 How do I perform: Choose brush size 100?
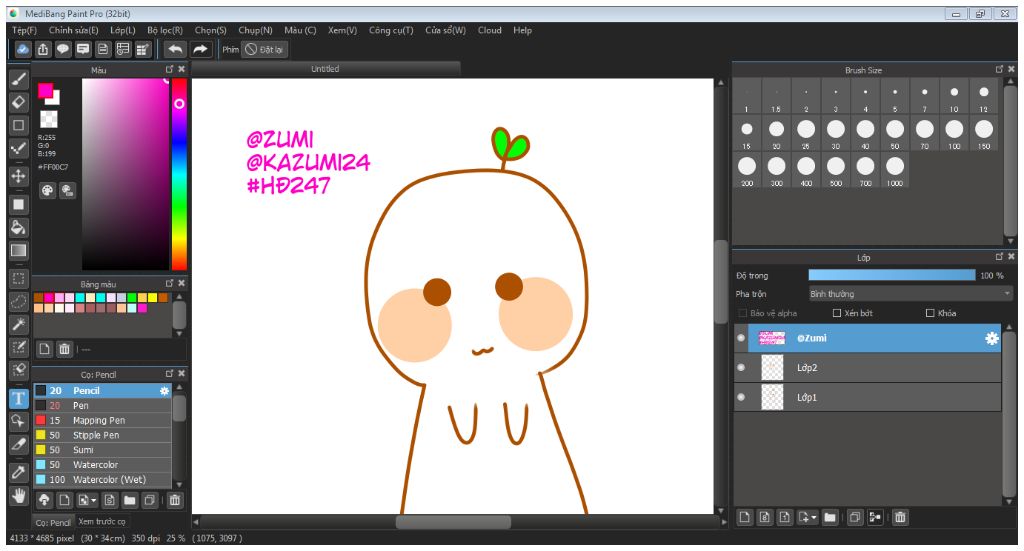point(954,133)
